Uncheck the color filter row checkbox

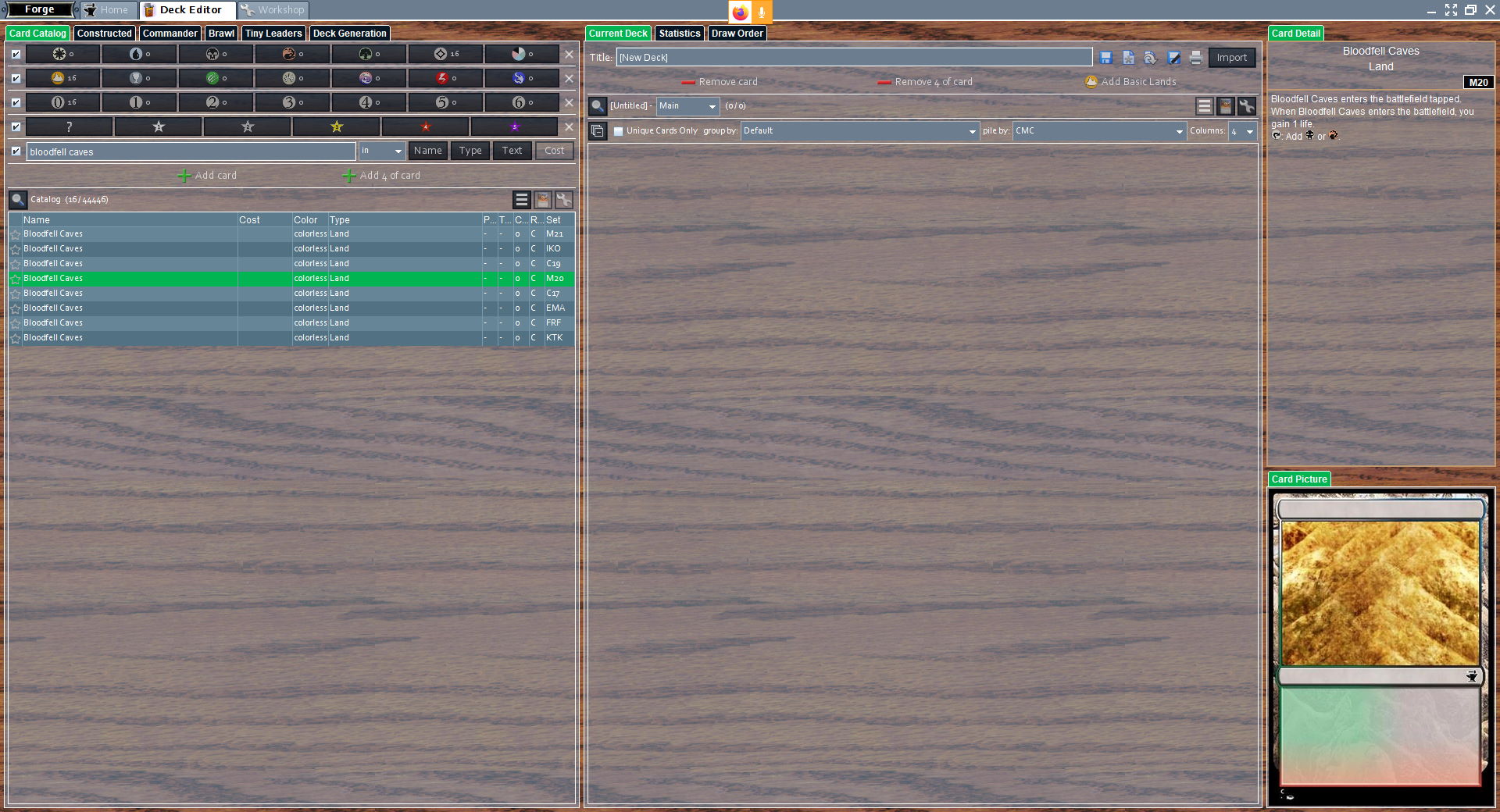[16, 54]
